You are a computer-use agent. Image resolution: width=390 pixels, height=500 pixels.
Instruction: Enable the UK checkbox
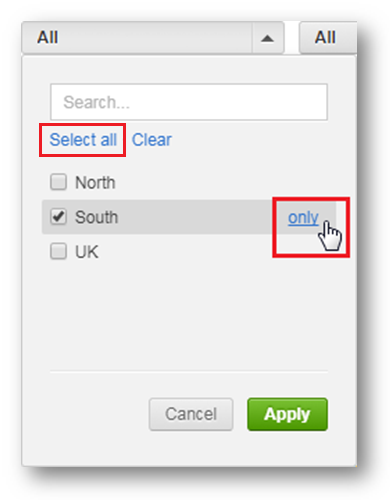click(x=58, y=251)
